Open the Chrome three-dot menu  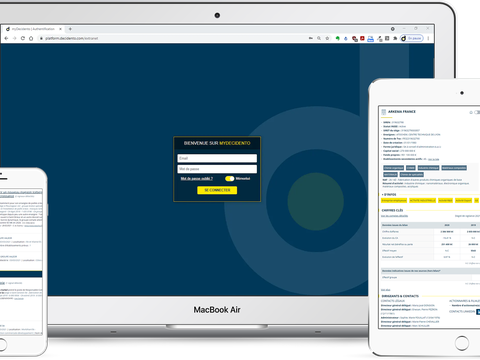click(428, 38)
